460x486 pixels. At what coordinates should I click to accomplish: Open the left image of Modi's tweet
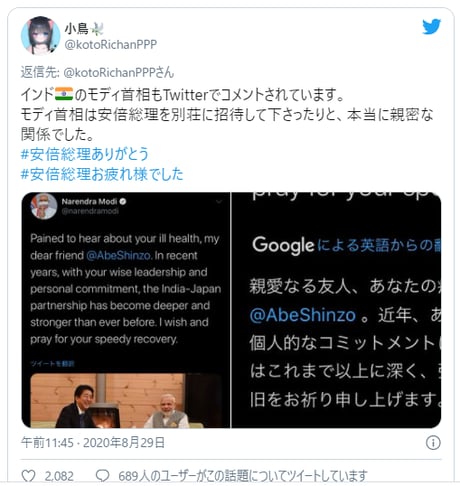tap(126, 310)
